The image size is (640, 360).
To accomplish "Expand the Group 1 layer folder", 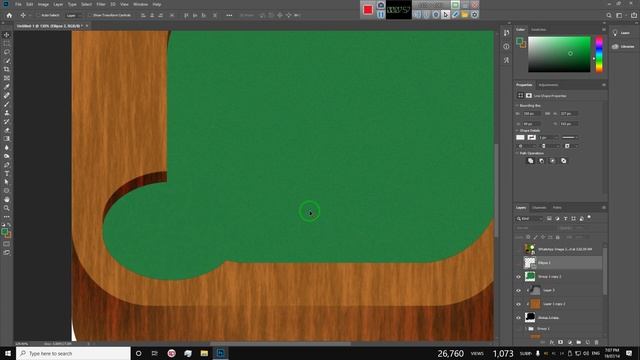I will tap(525, 329).
